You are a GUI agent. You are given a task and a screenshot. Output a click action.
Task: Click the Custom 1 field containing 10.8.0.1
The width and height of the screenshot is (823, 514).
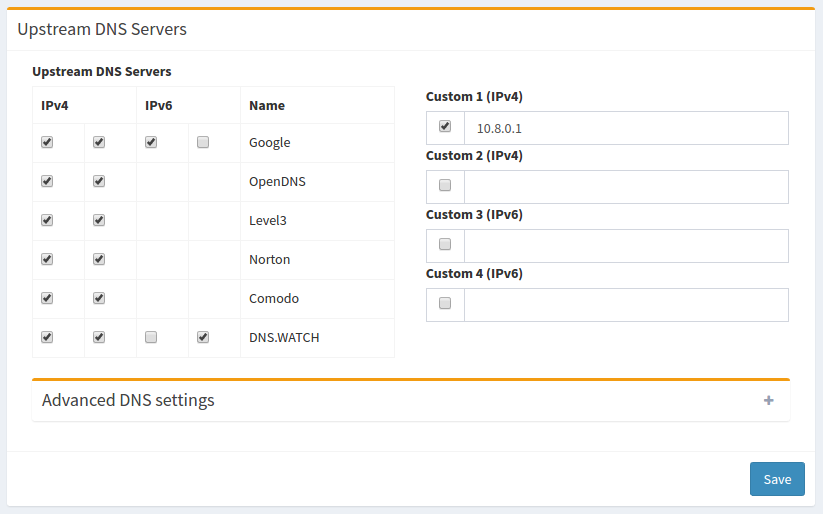coord(626,128)
